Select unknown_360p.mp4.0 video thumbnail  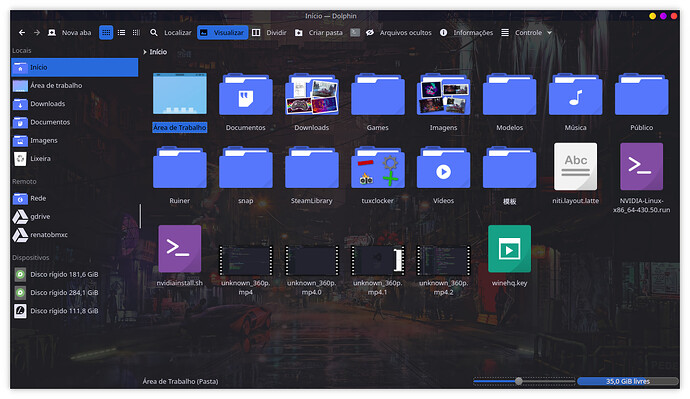(312, 260)
